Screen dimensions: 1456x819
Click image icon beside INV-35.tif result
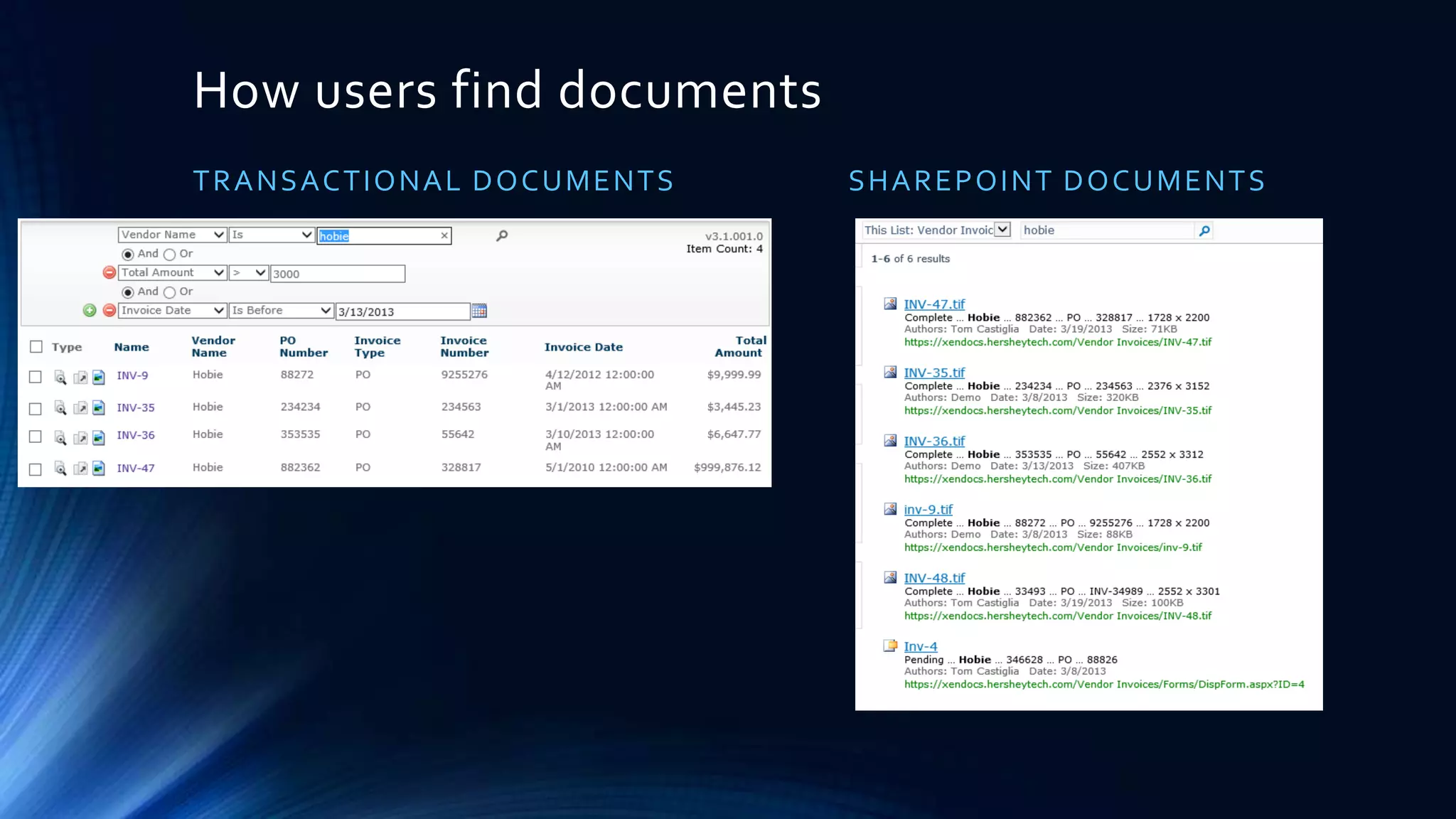(890, 372)
